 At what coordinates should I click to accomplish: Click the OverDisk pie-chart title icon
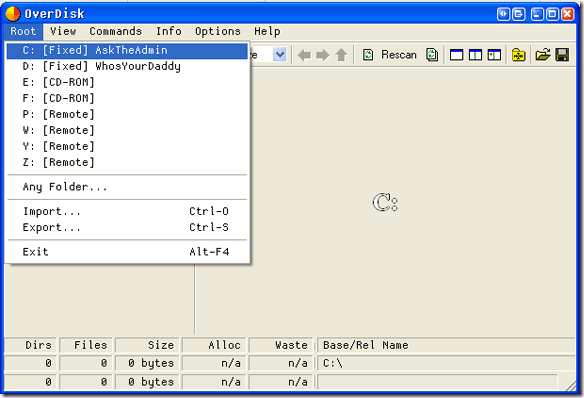coord(13,14)
